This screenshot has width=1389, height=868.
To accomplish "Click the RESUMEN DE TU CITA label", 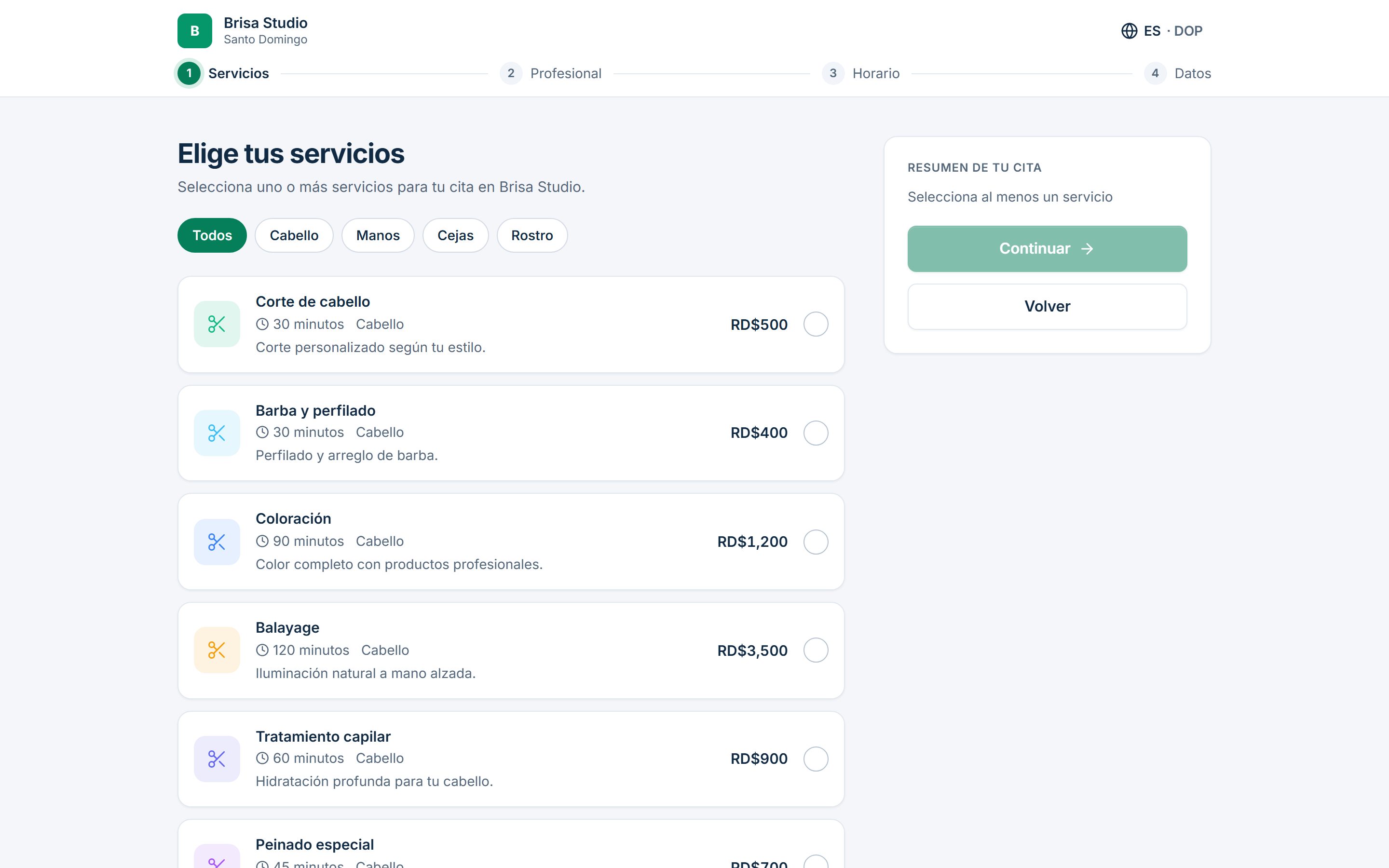I will click(x=974, y=168).
